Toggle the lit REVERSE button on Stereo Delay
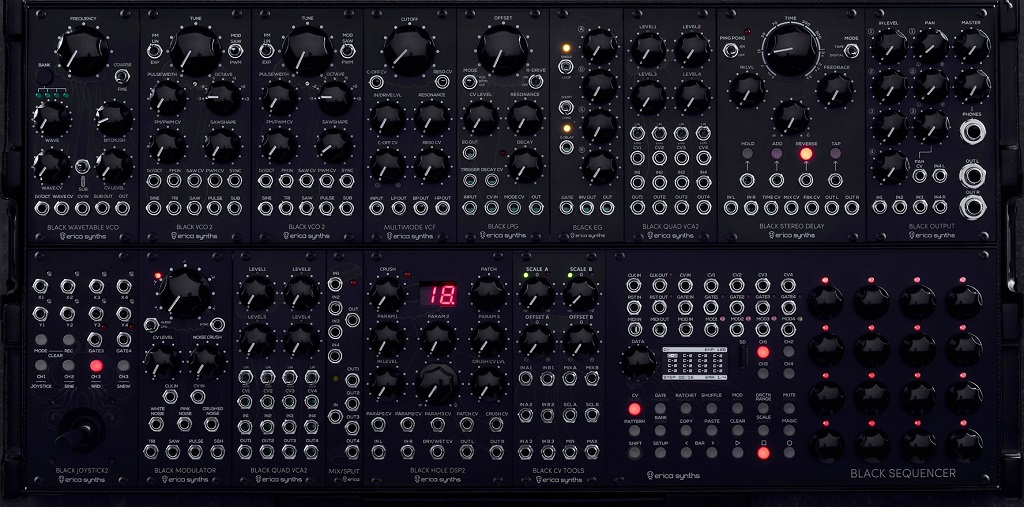 (x=806, y=154)
